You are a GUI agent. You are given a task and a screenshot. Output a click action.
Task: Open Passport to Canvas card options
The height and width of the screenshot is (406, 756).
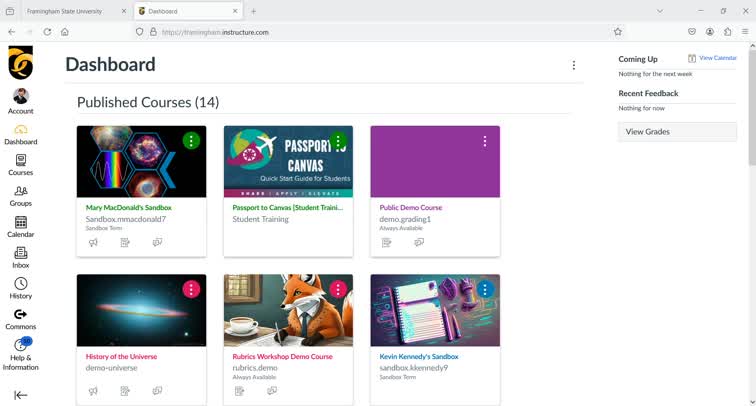tap(338, 141)
